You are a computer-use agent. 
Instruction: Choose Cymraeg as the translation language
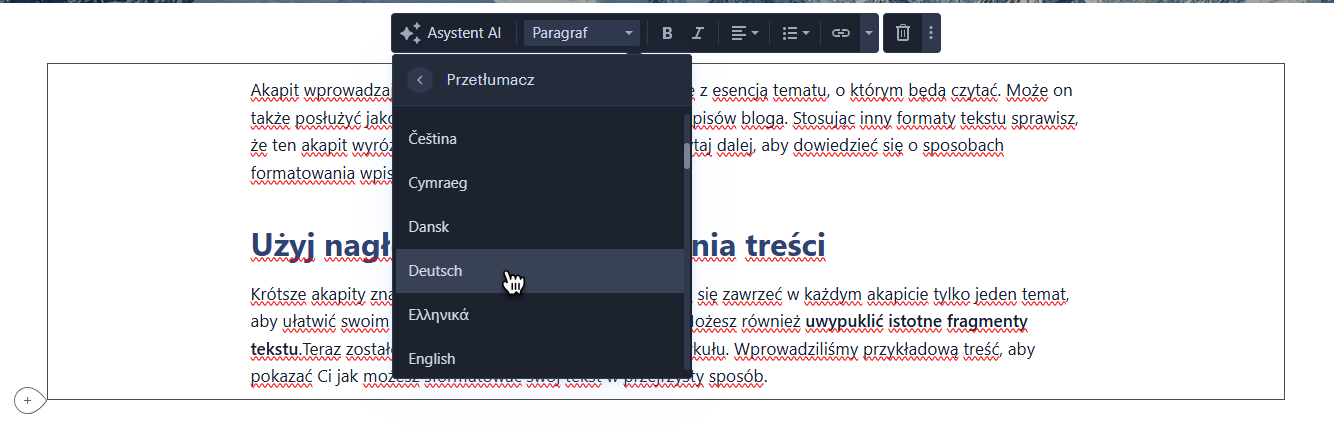438,183
